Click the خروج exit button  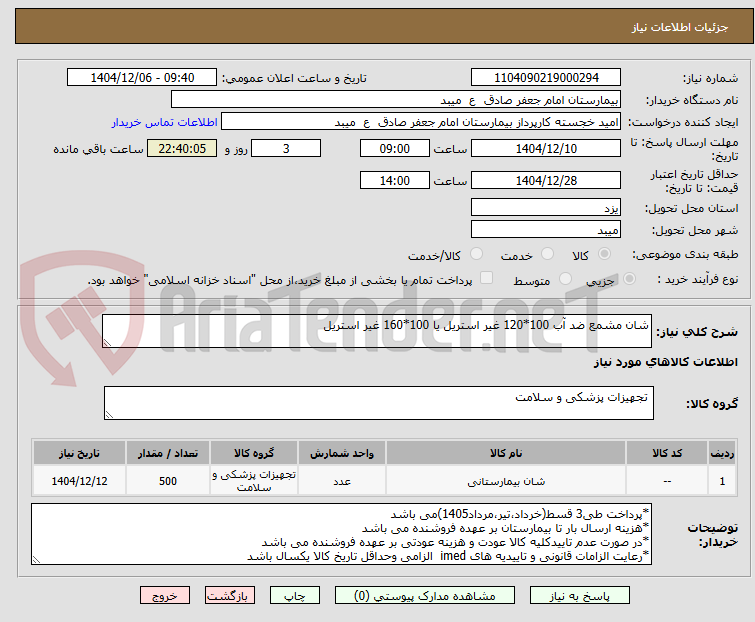pyautogui.click(x=165, y=596)
